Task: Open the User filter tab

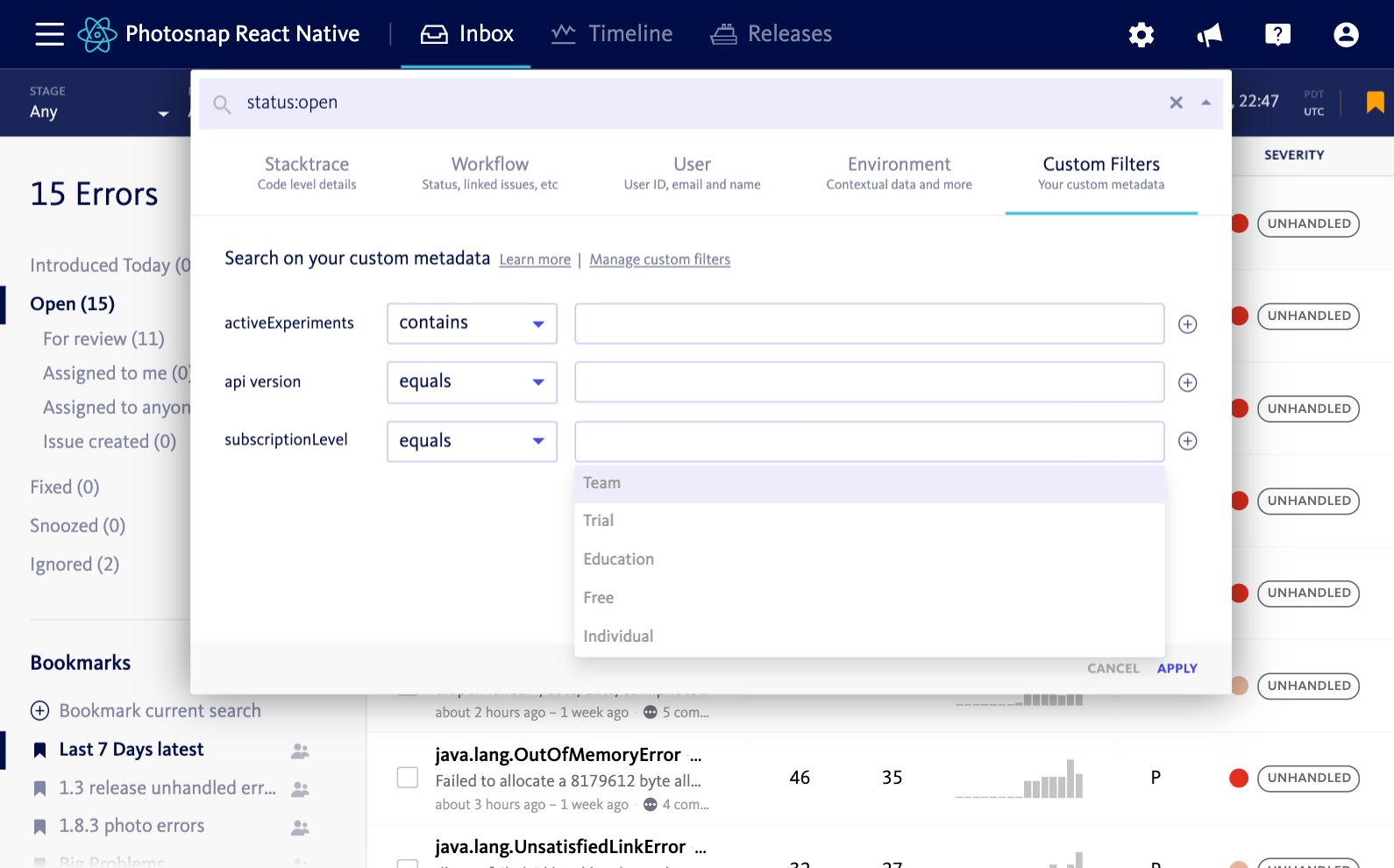Action: point(692,173)
